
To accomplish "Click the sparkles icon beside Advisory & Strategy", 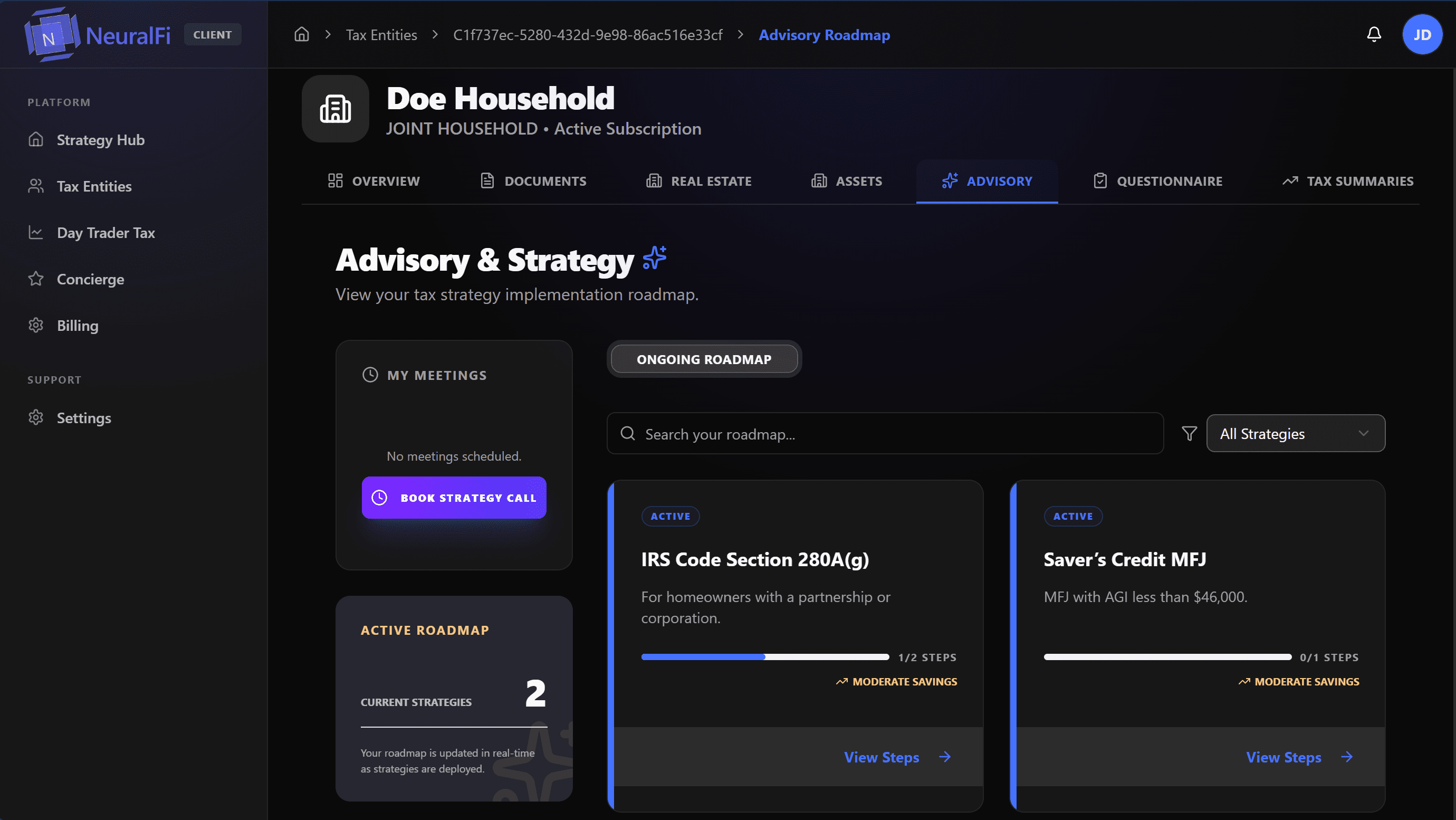I will [x=655, y=258].
